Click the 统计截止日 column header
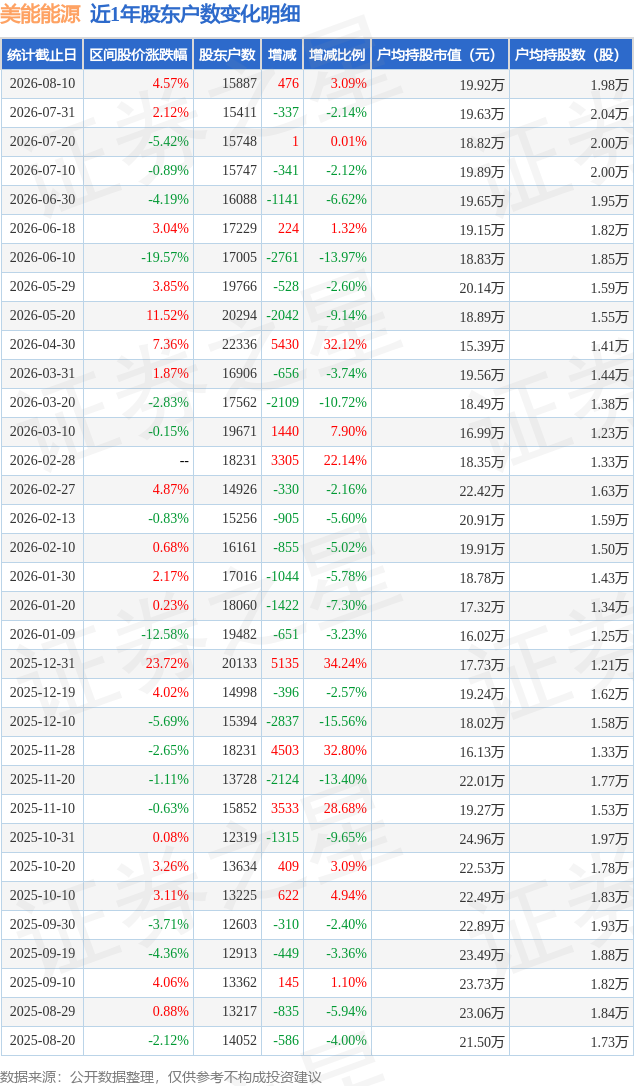Viewport: 634px width, 1086px height. pyautogui.click(x=42, y=55)
